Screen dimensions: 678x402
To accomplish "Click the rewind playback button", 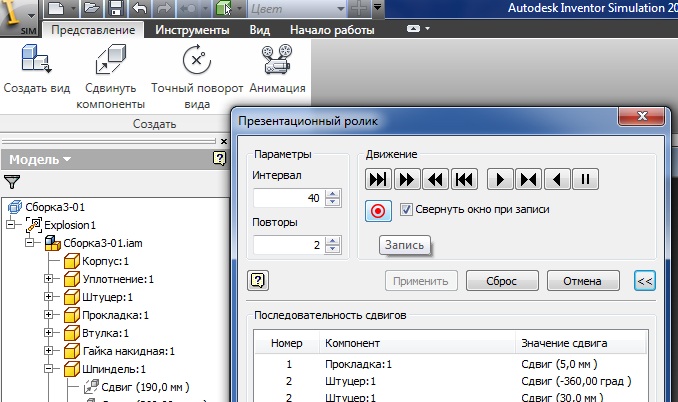I will click(435, 179).
